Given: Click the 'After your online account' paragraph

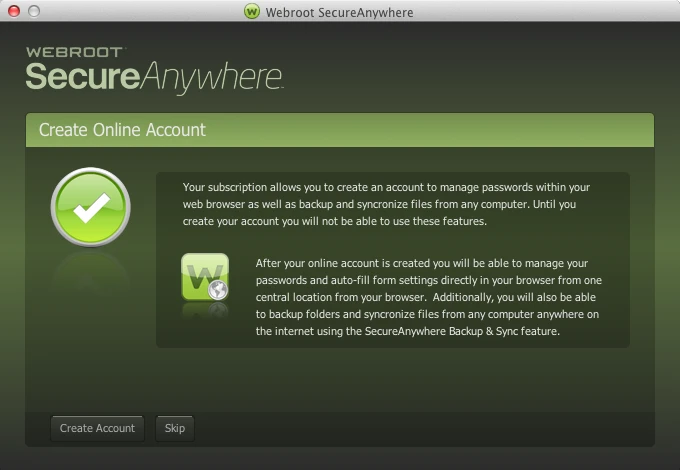Looking at the screenshot, I should click(x=428, y=296).
